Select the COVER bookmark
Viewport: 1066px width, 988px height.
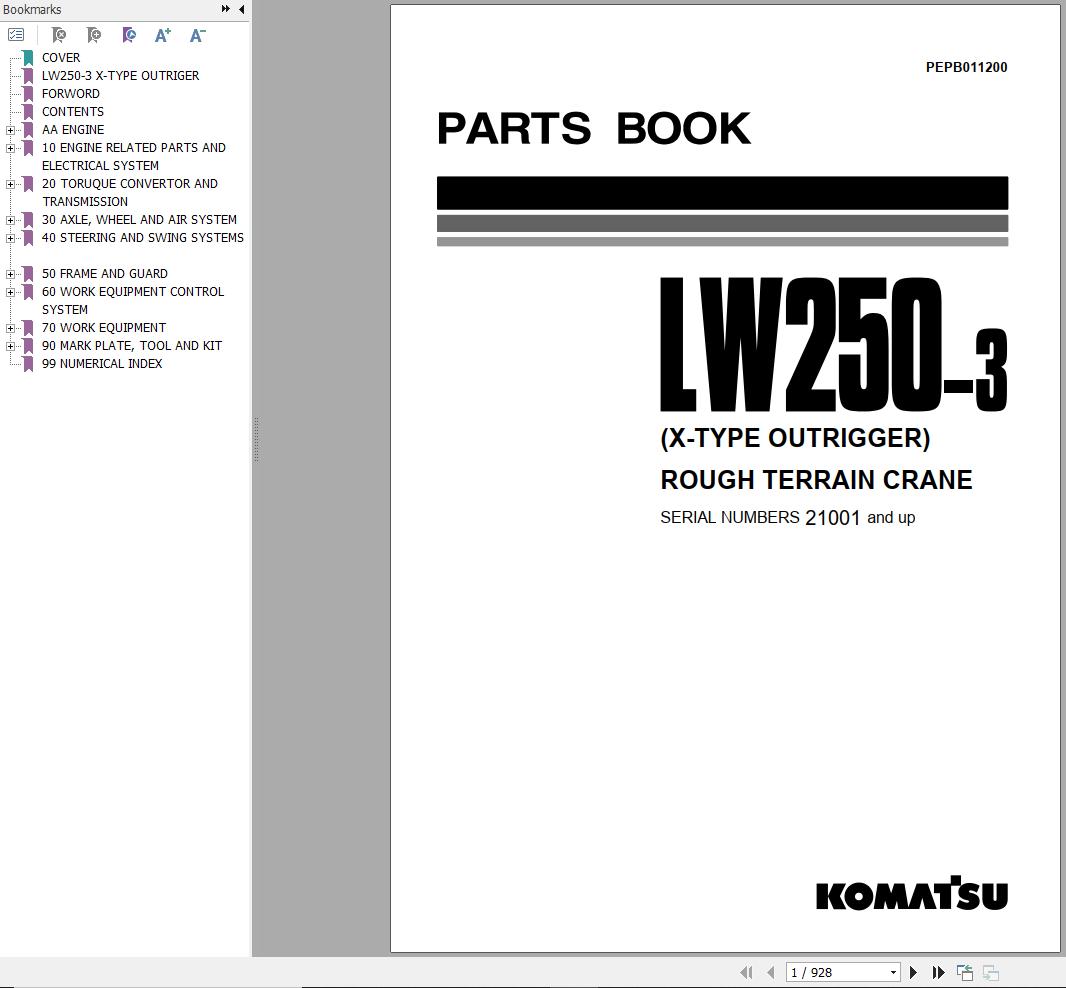61,58
